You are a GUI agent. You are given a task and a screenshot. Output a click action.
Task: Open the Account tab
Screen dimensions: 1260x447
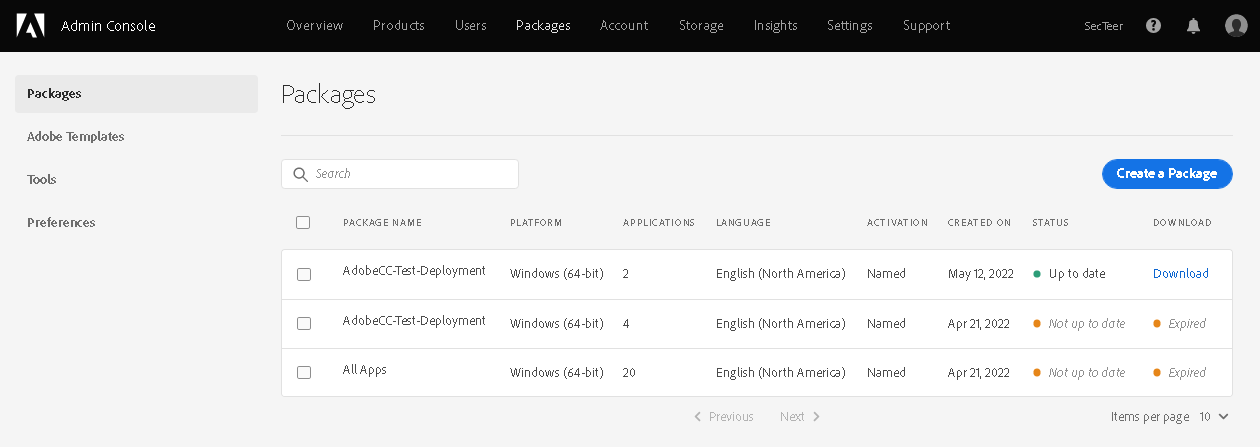coord(624,26)
